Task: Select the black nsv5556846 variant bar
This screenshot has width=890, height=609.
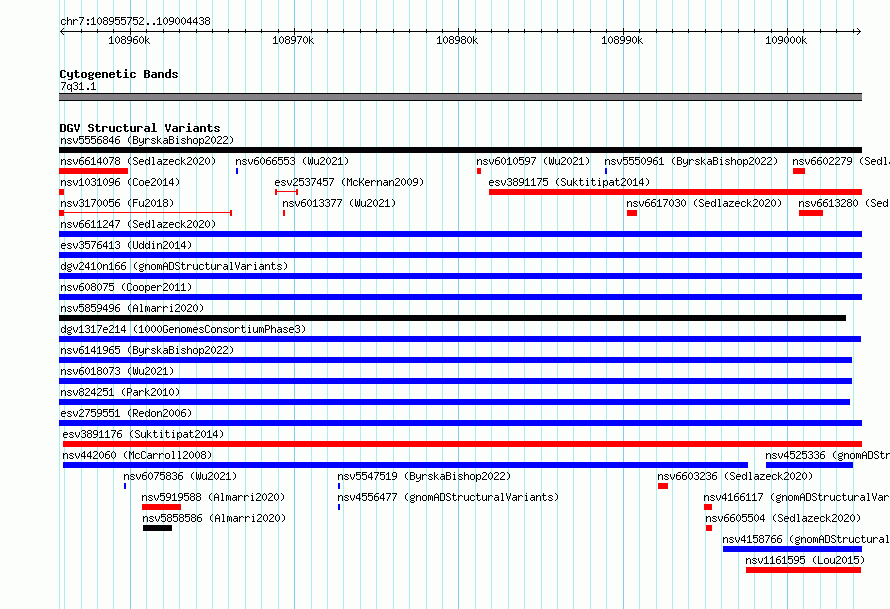Action: pyautogui.click(x=460, y=150)
